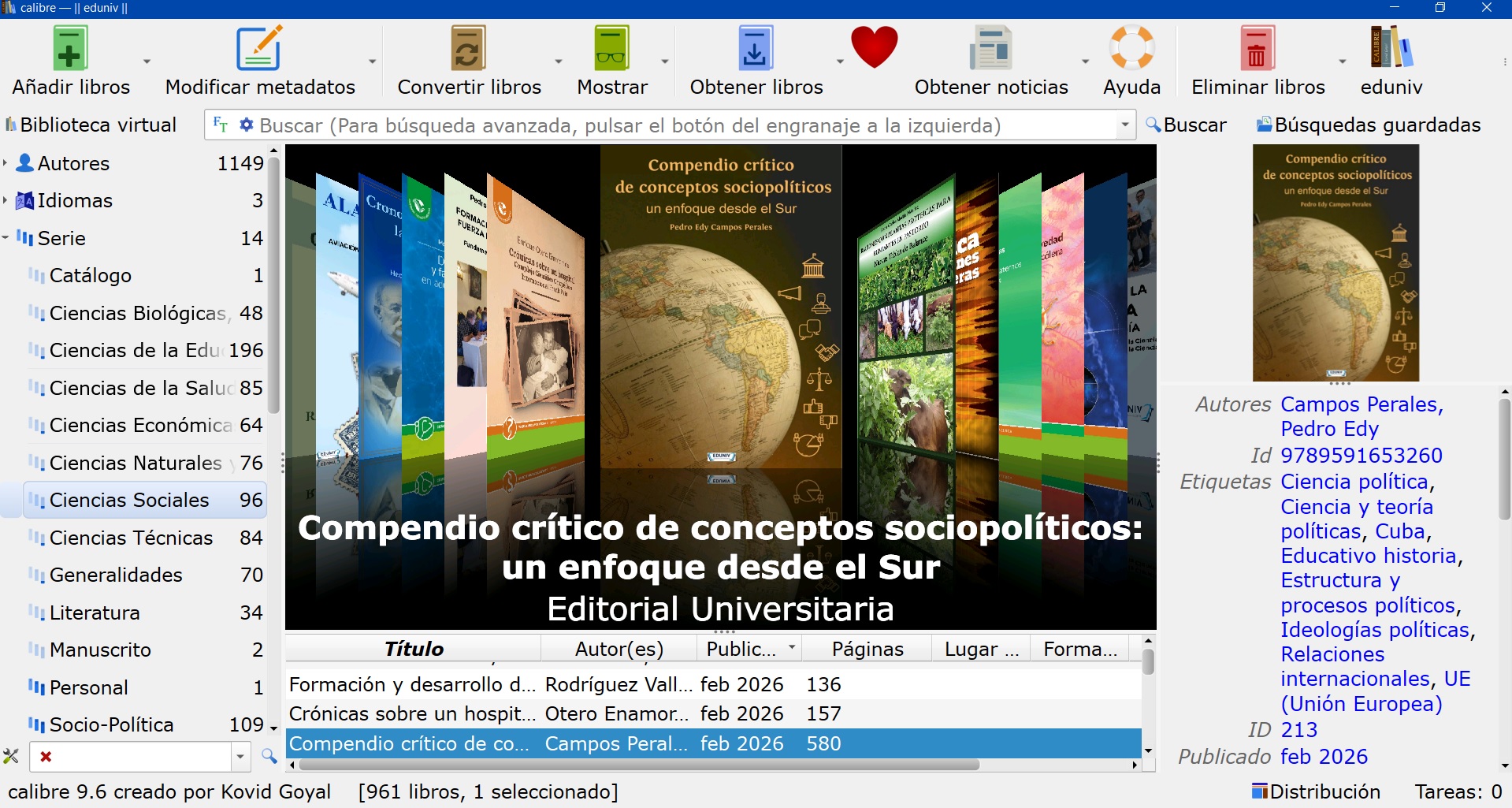Open the Campos Perales author link
1512x808 pixels.
pyautogui.click(x=1361, y=404)
